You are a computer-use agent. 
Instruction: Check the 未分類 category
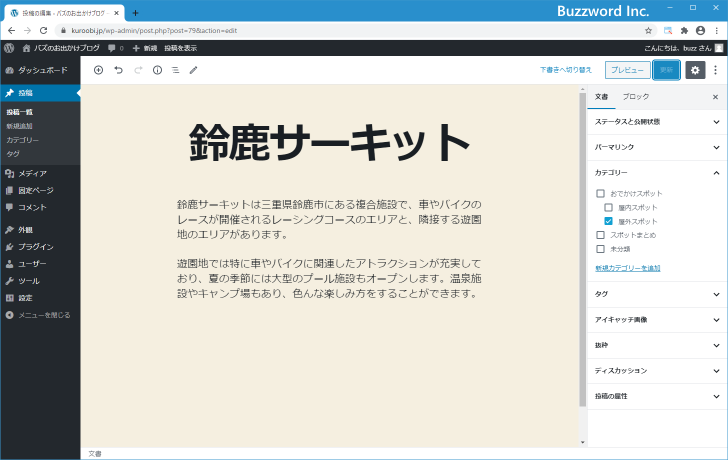coord(600,249)
